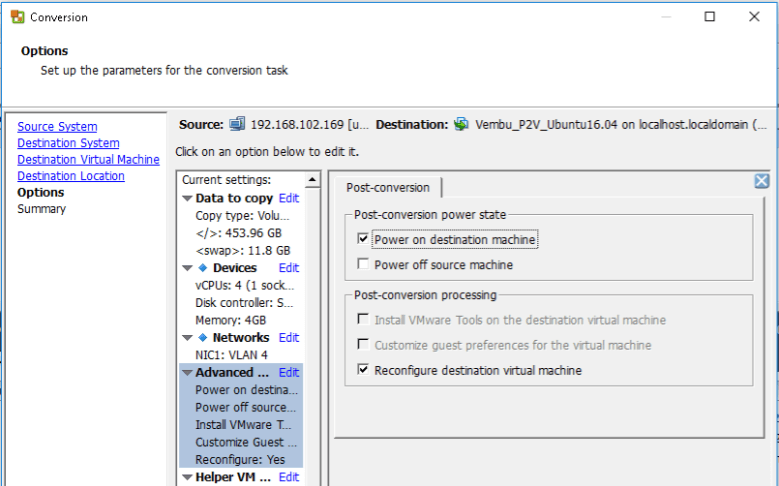Close the Conversion window
Image resolution: width=779 pixels, height=486 pixels.
[754, 16]
